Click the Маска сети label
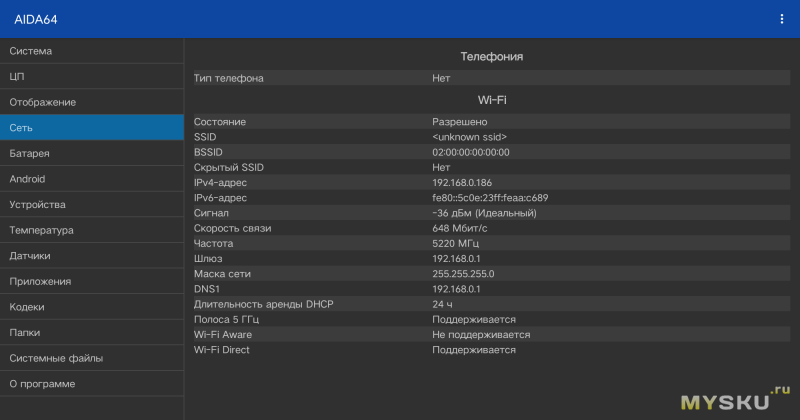 [222, 274]
